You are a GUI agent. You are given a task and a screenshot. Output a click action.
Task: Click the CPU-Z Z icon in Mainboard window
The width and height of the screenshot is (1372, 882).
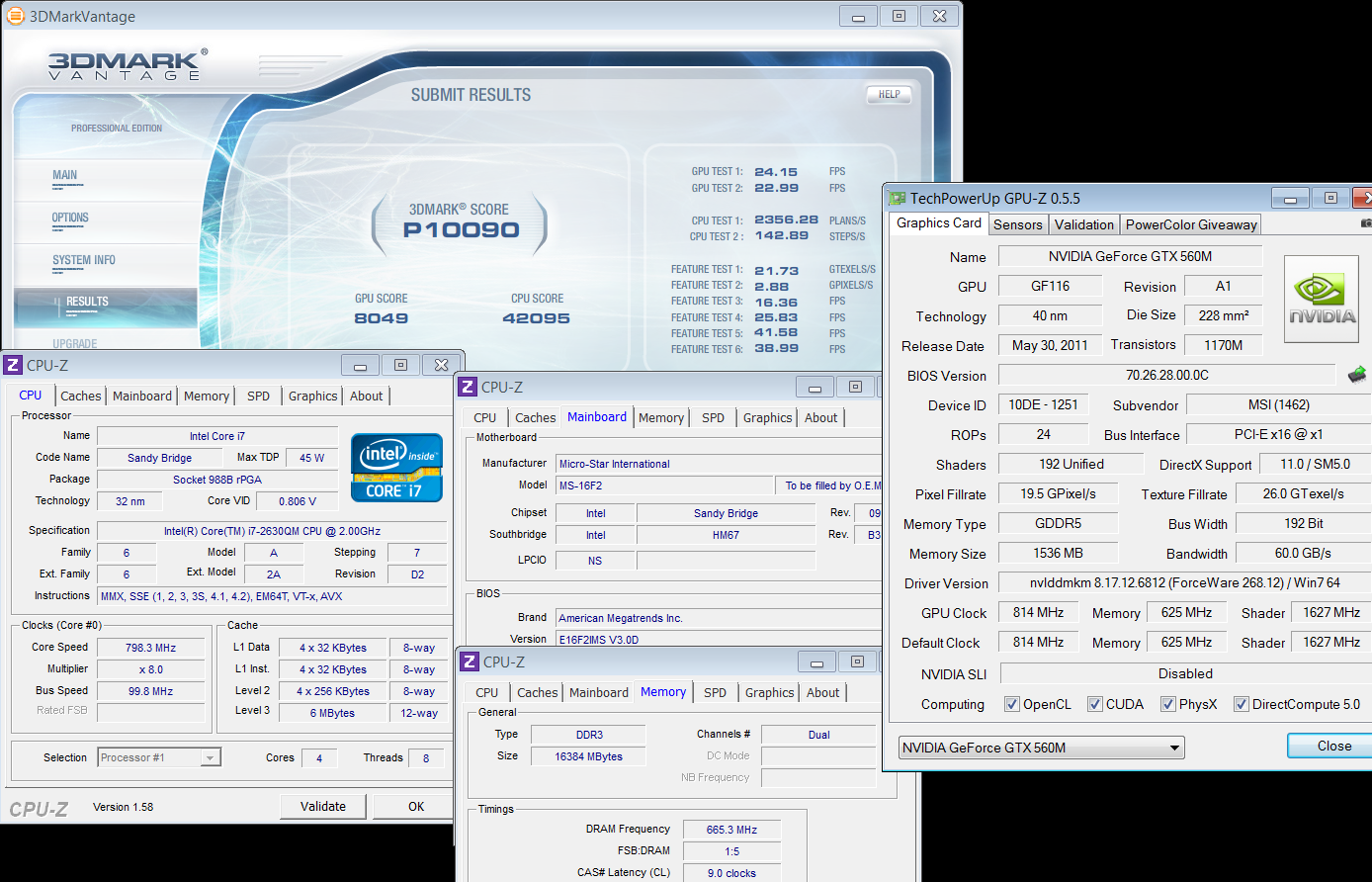coord(469,387)
